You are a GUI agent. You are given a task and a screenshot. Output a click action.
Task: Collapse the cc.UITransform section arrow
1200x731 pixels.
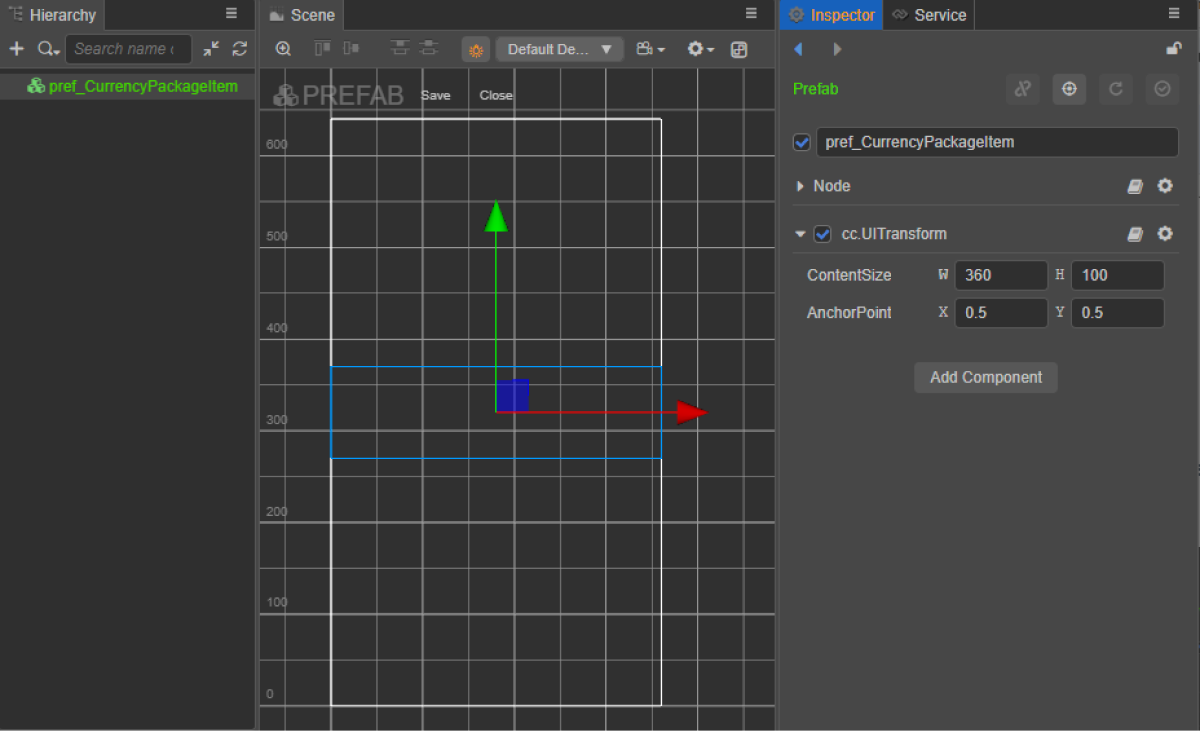pyautogui.click(x=800, y=234)
